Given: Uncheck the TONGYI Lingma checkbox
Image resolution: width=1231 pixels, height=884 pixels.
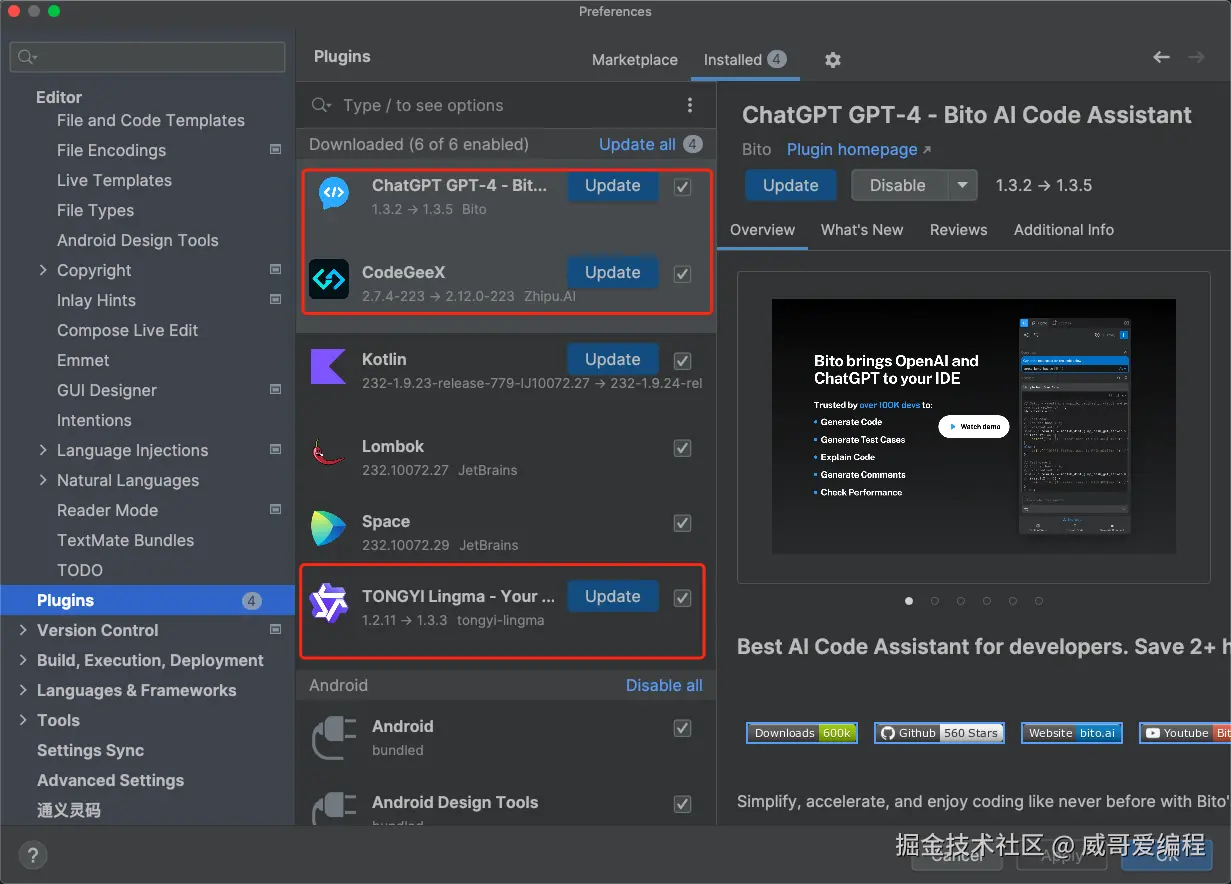Looking at the screenshot, I should (x=683, y=598).
